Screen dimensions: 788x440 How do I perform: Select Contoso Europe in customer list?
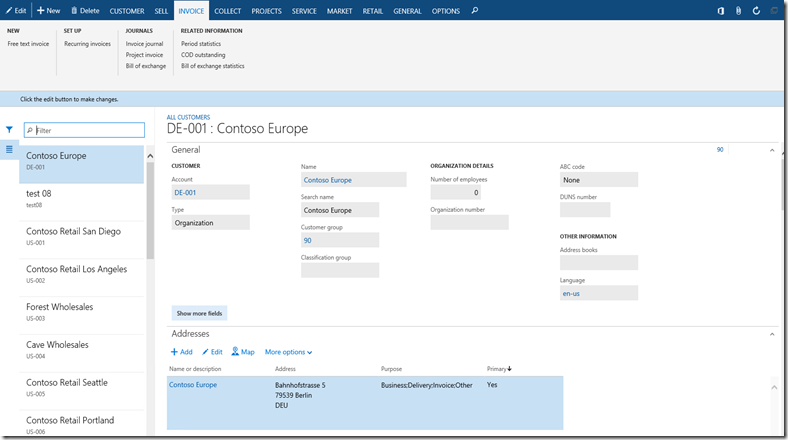pos(81,164)
